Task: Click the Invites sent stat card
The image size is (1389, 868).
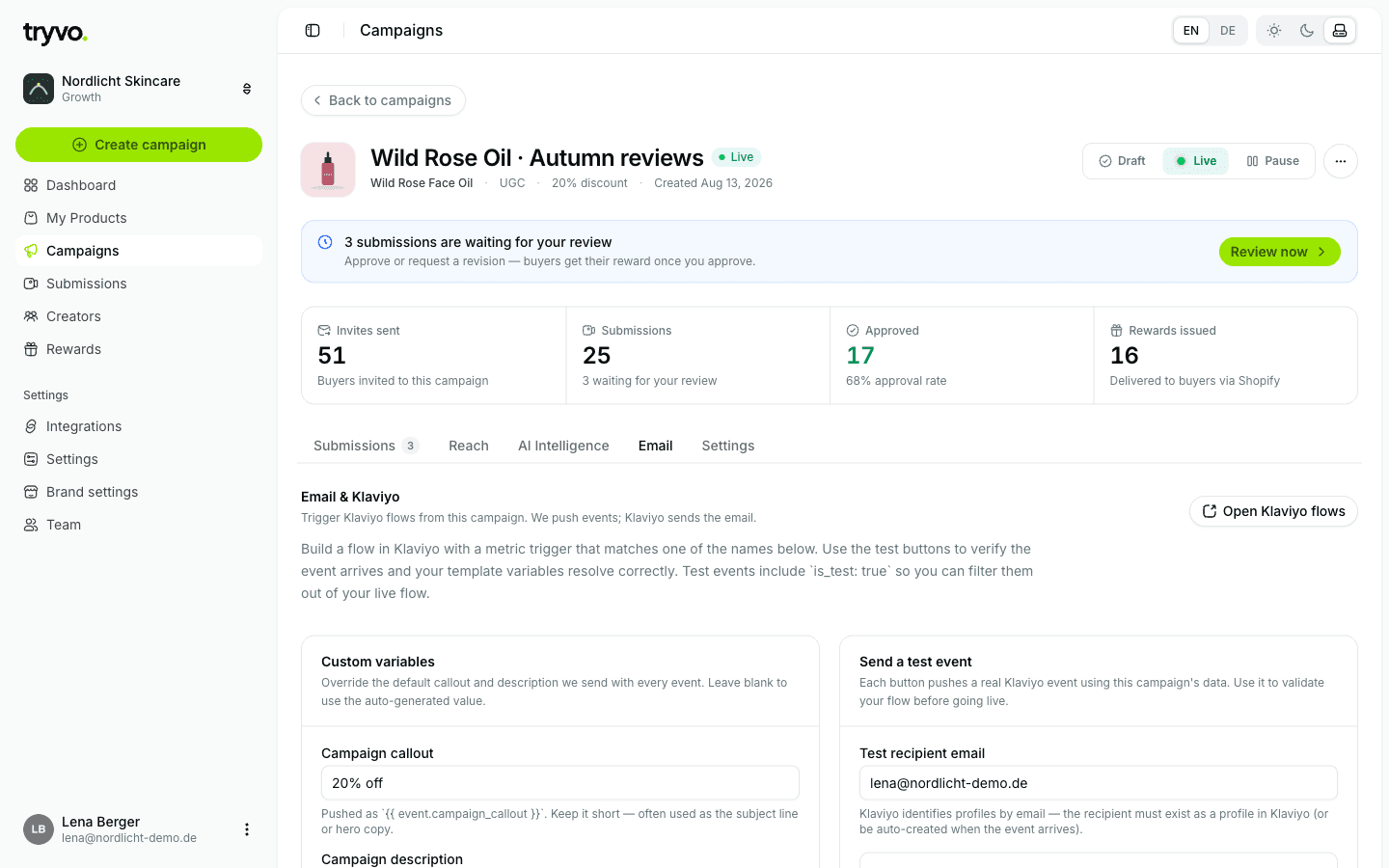Action: pyautogui.click(x=434, y=355)
